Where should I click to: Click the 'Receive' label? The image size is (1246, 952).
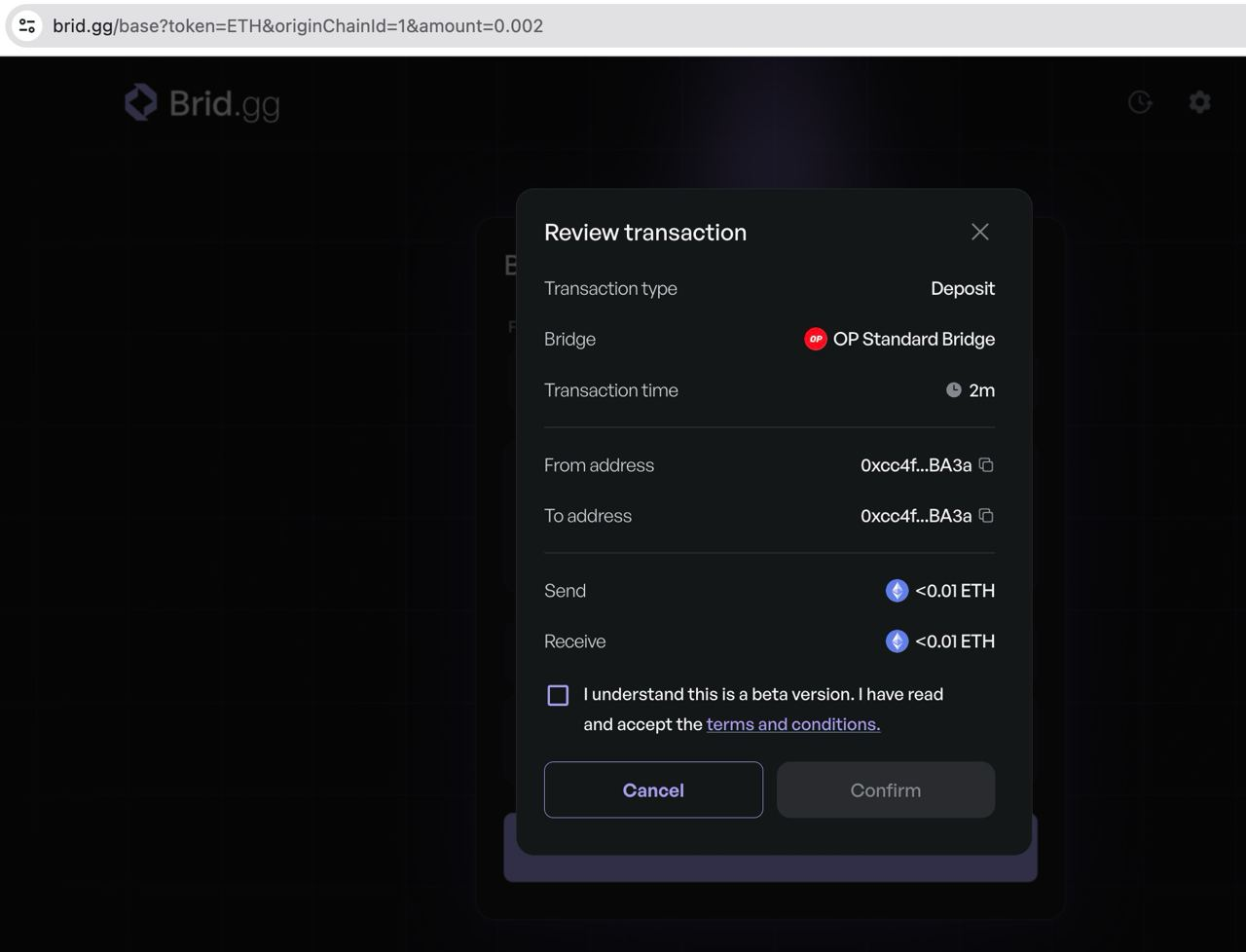click(574, 641)
